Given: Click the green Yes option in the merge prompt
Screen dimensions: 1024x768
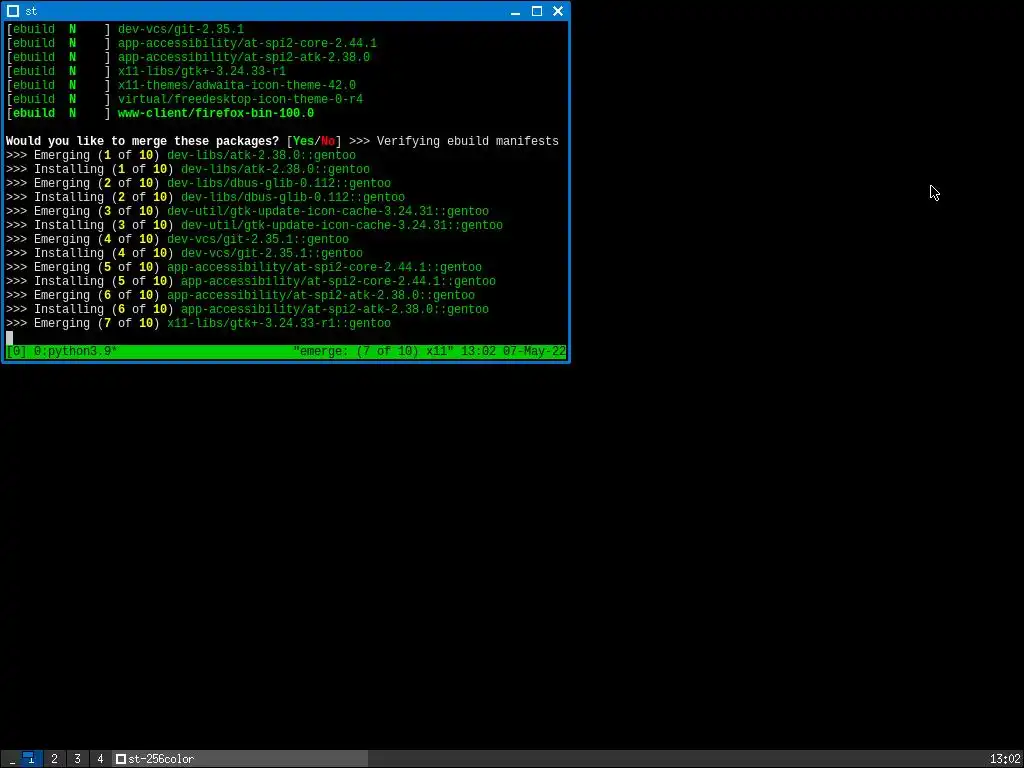Looking at the screenshot, I should click(x=304, y=141).
